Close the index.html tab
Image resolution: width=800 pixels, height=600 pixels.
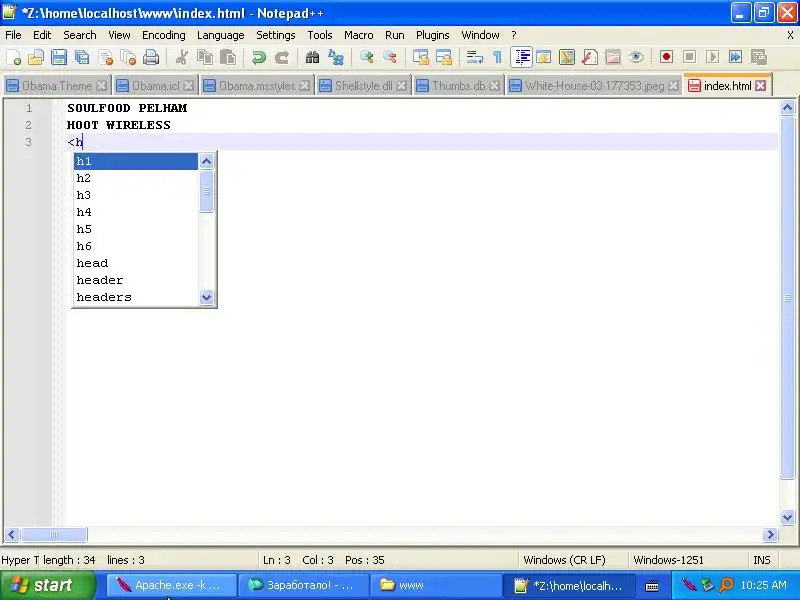[x=761, y=86]
